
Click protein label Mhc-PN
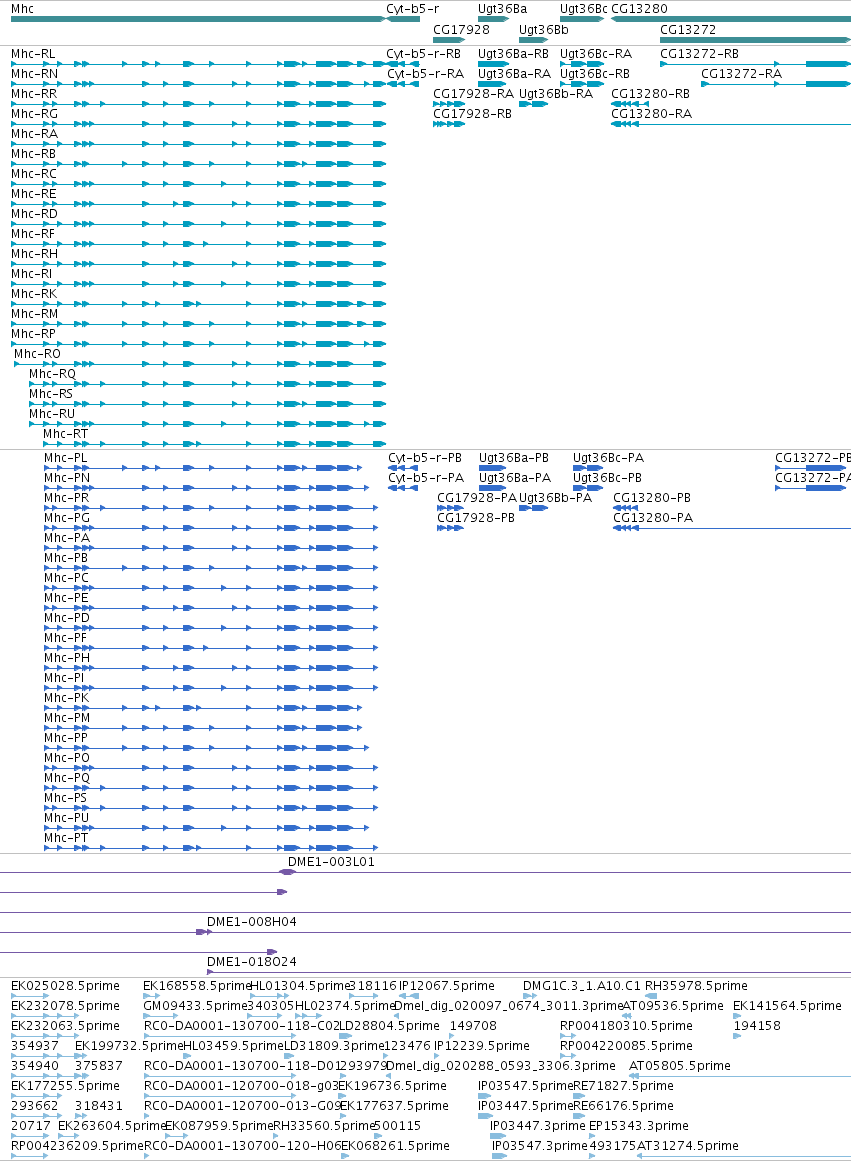click(67, 478)
